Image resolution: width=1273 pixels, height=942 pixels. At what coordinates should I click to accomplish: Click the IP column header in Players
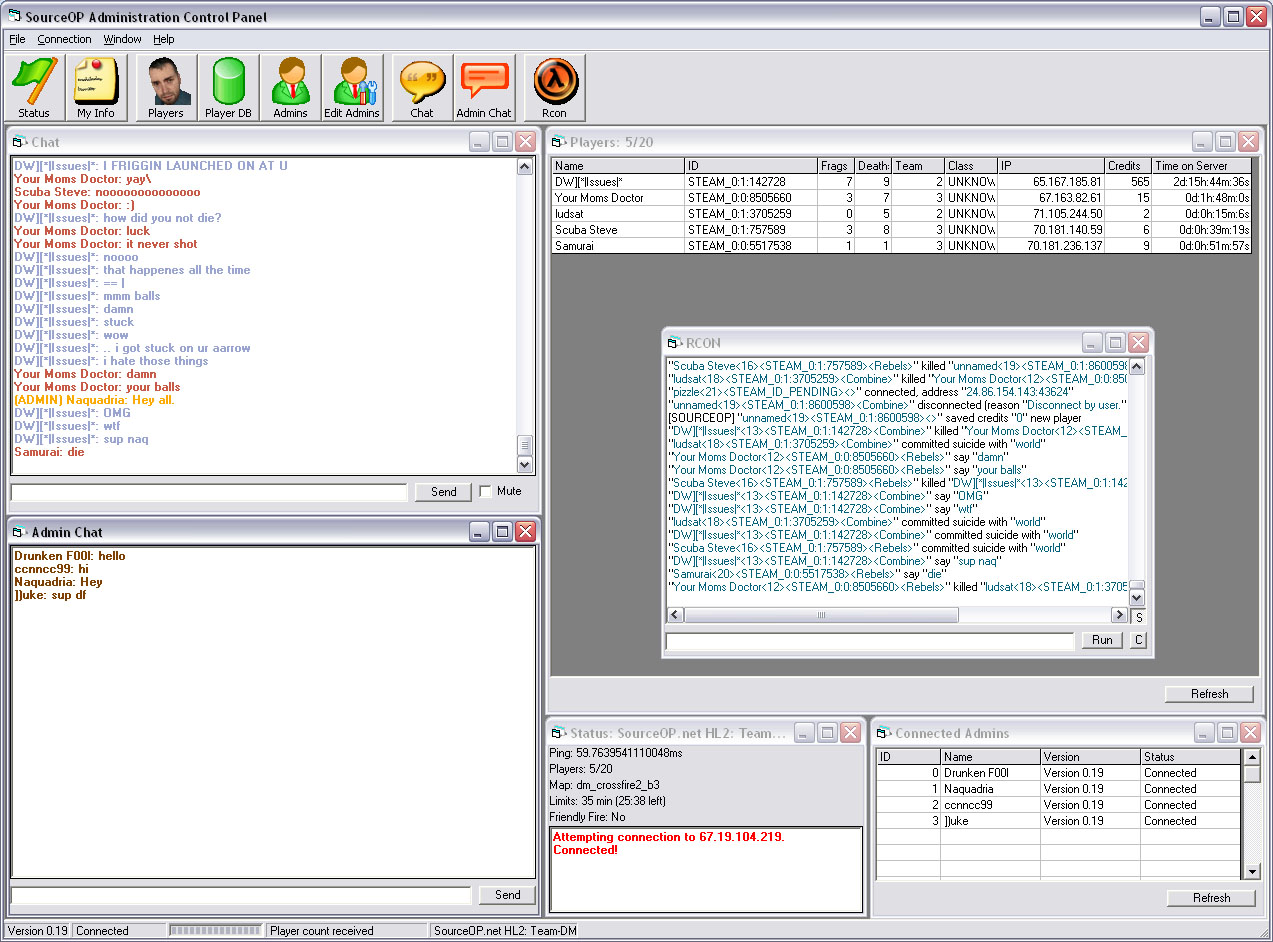[x=1051, y=166]
